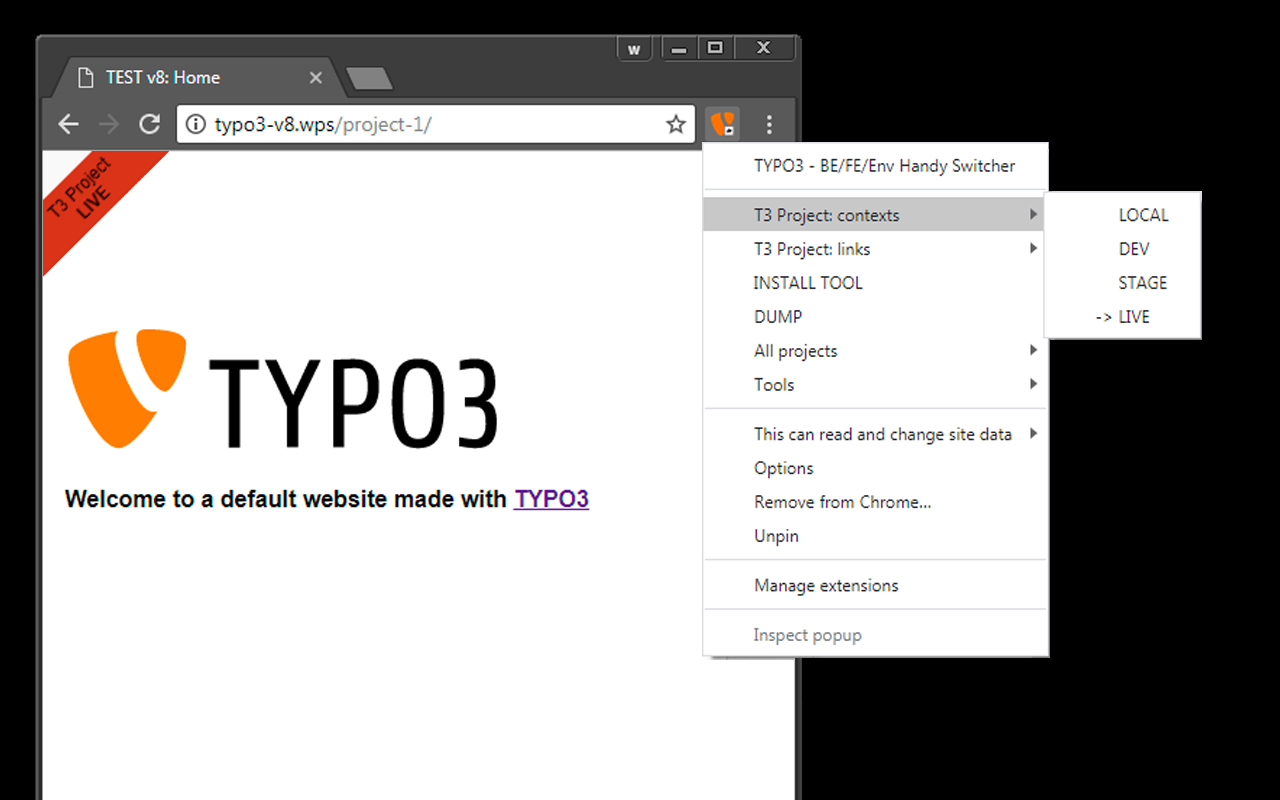This screenshot has height=800, width=1280.
Task: Open the extension's Options entry
Action: [783, 467]
